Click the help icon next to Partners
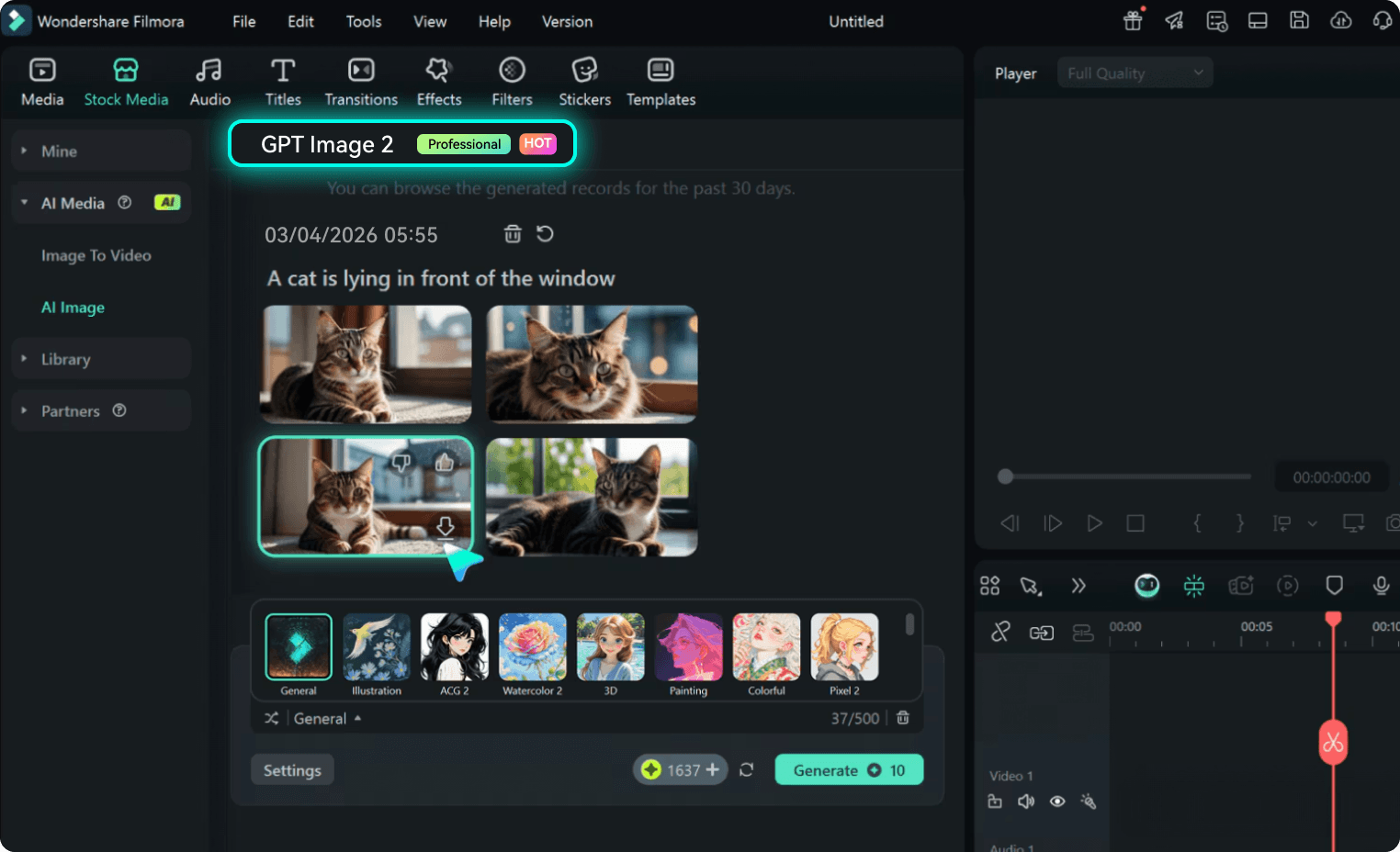 coord(119,410)
